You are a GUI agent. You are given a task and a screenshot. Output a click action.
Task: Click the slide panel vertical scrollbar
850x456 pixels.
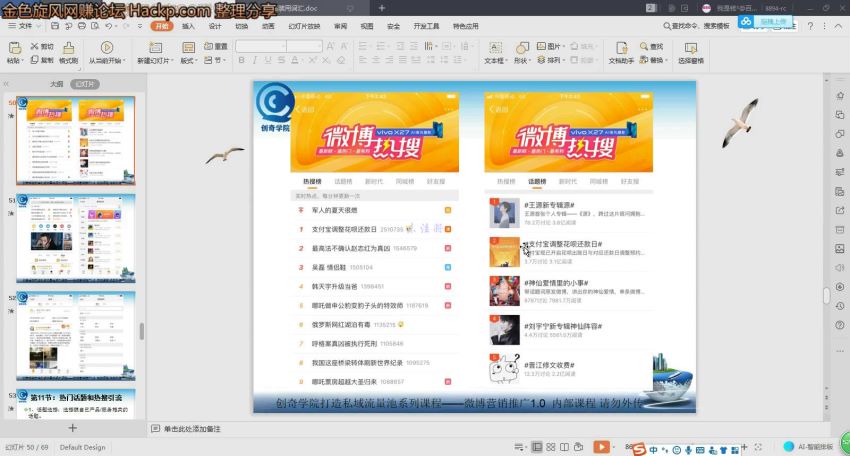pyautogui.click(x=141, y=331)
